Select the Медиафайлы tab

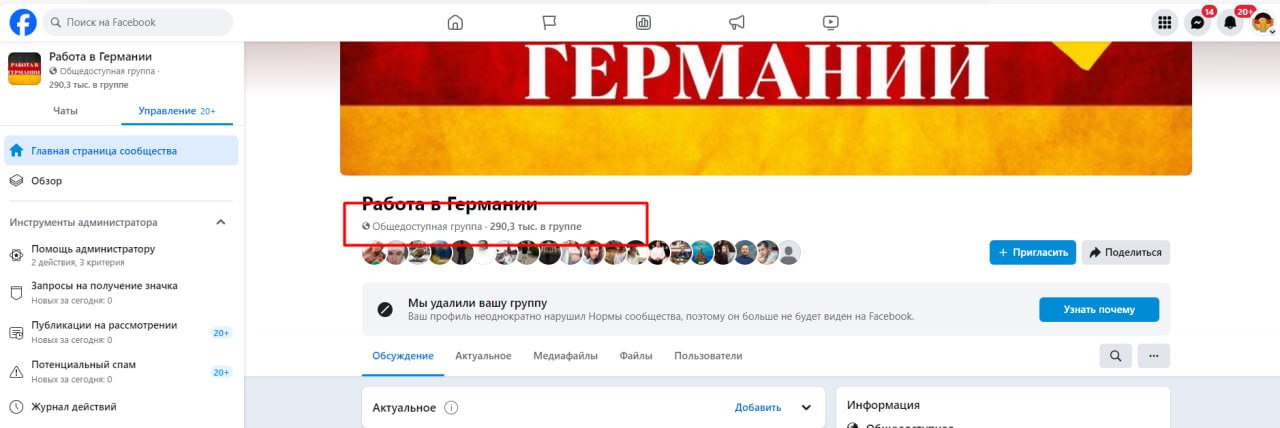[x=566, y=356]
